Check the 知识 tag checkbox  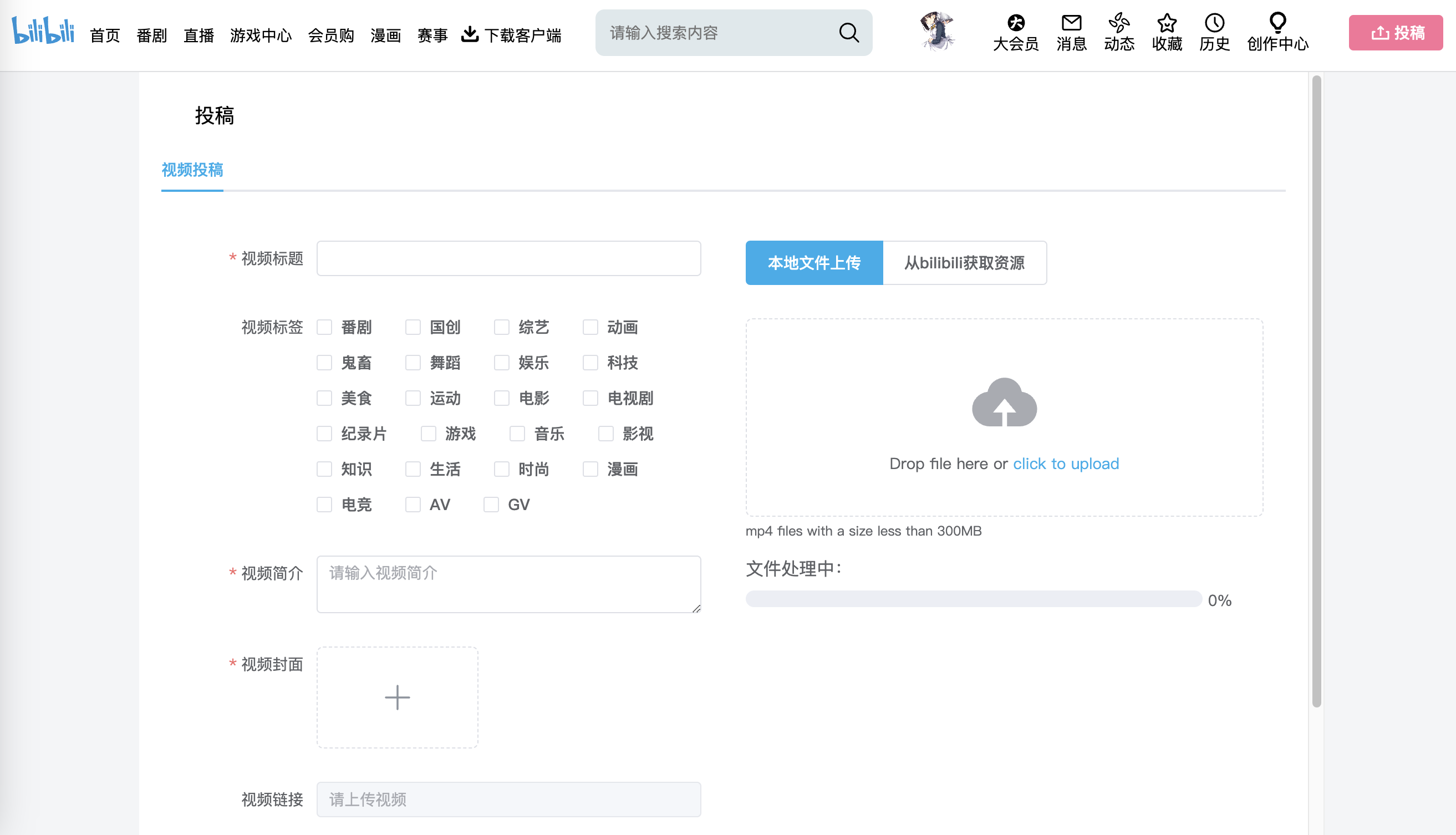coord(324,469)
